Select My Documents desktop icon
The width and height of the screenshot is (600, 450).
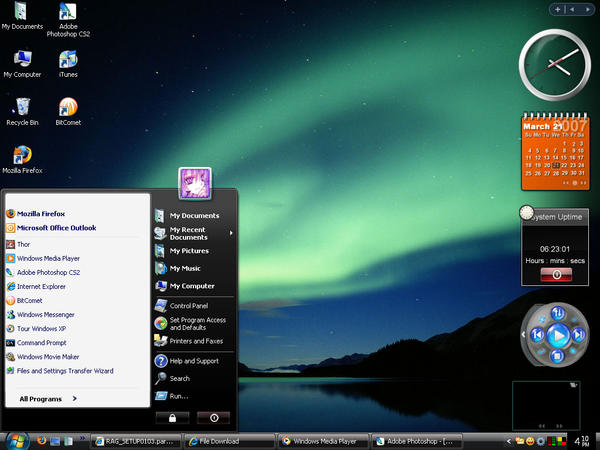coord(22,16)
